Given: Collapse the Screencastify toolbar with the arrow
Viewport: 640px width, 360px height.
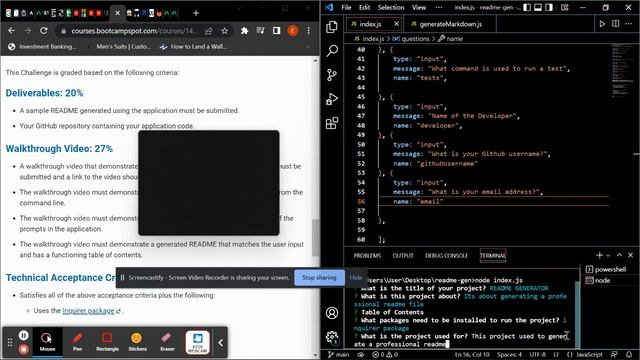Looking at the screenshot, I should click(x=220, y=342).
